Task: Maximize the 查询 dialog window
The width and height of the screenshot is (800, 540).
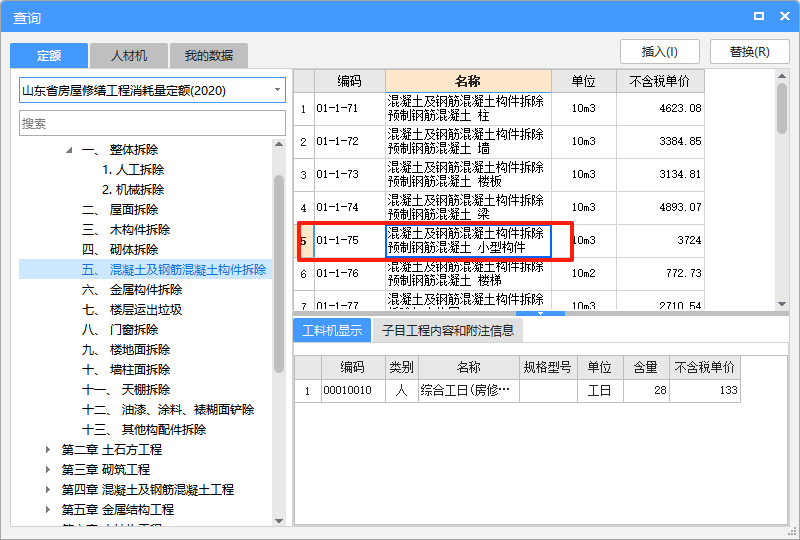Action: pos(759,16)
